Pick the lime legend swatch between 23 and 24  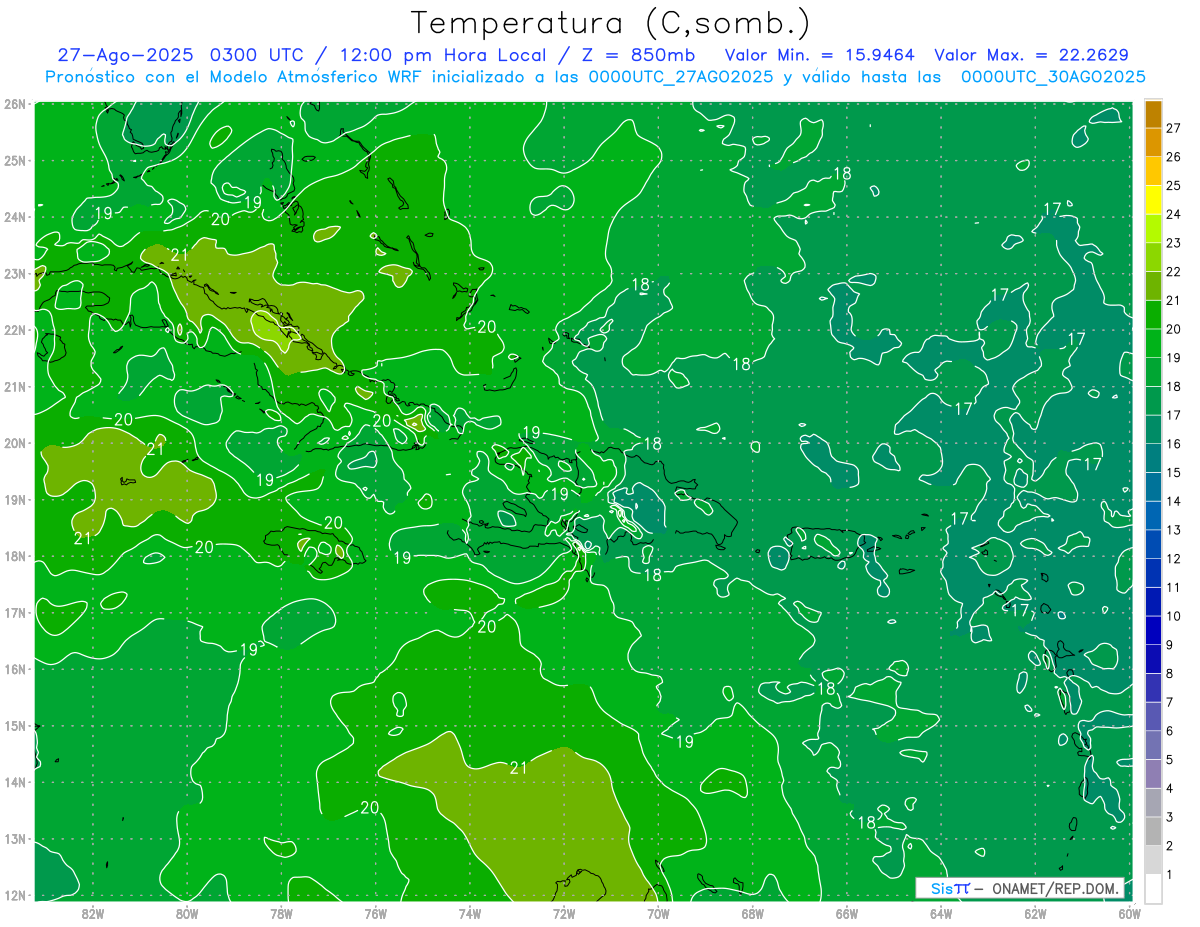click(1153, 228)
